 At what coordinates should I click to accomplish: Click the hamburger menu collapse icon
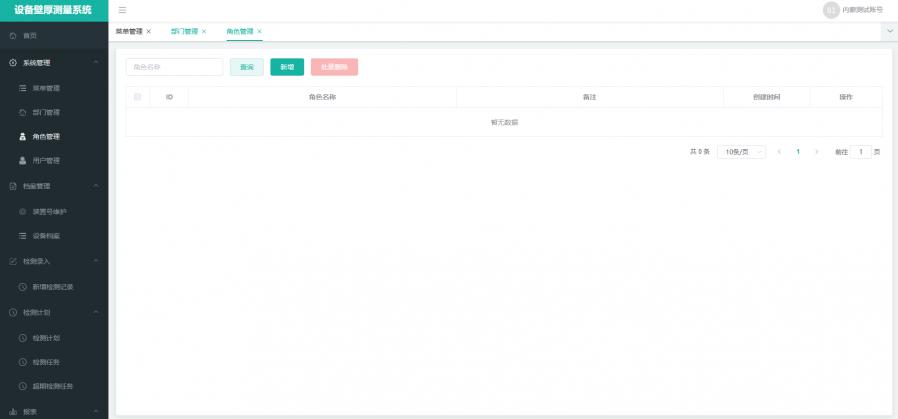point(122,10)
